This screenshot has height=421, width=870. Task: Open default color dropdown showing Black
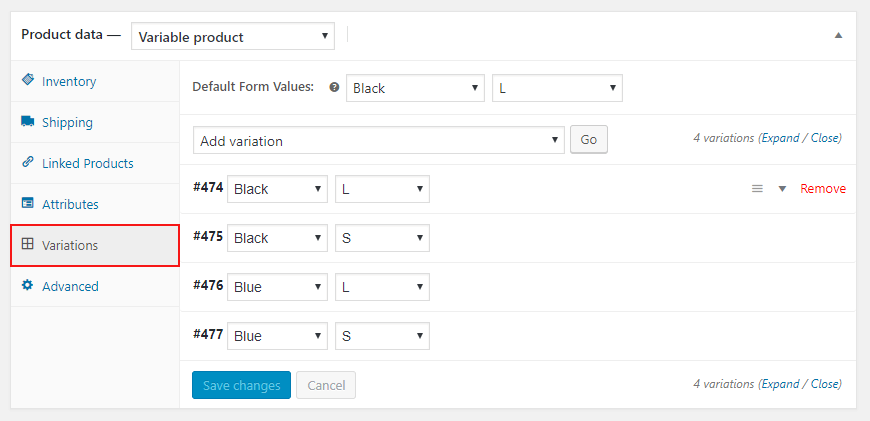coord(415,88)
